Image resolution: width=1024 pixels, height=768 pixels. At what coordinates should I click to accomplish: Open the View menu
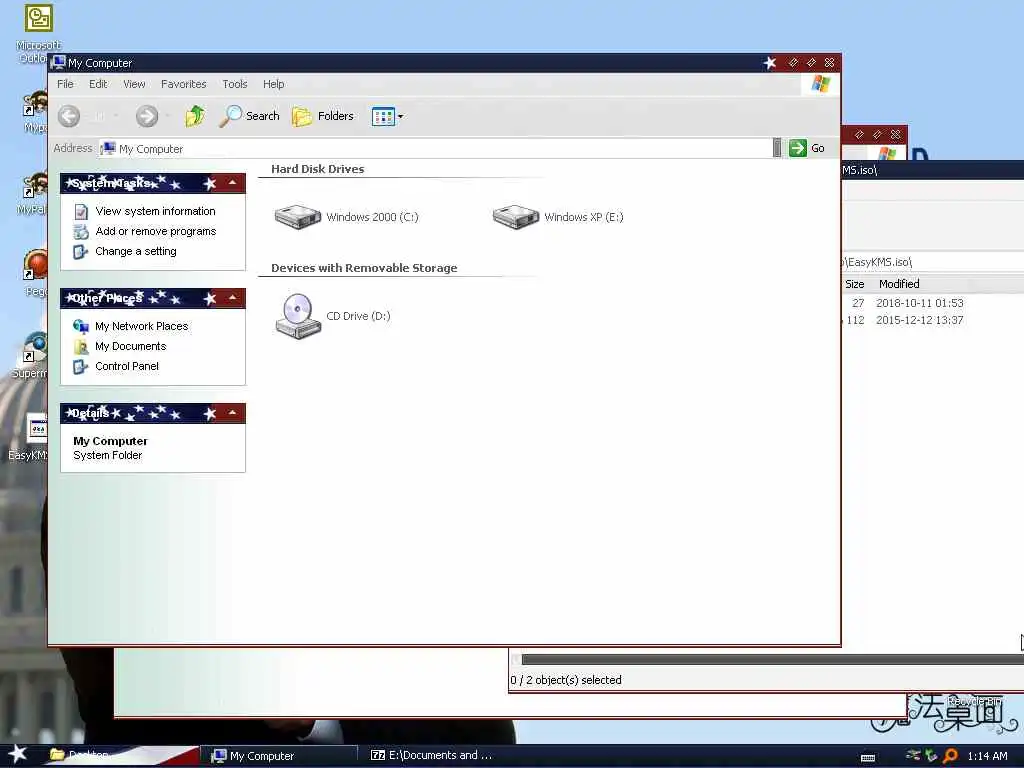point(134,84)
